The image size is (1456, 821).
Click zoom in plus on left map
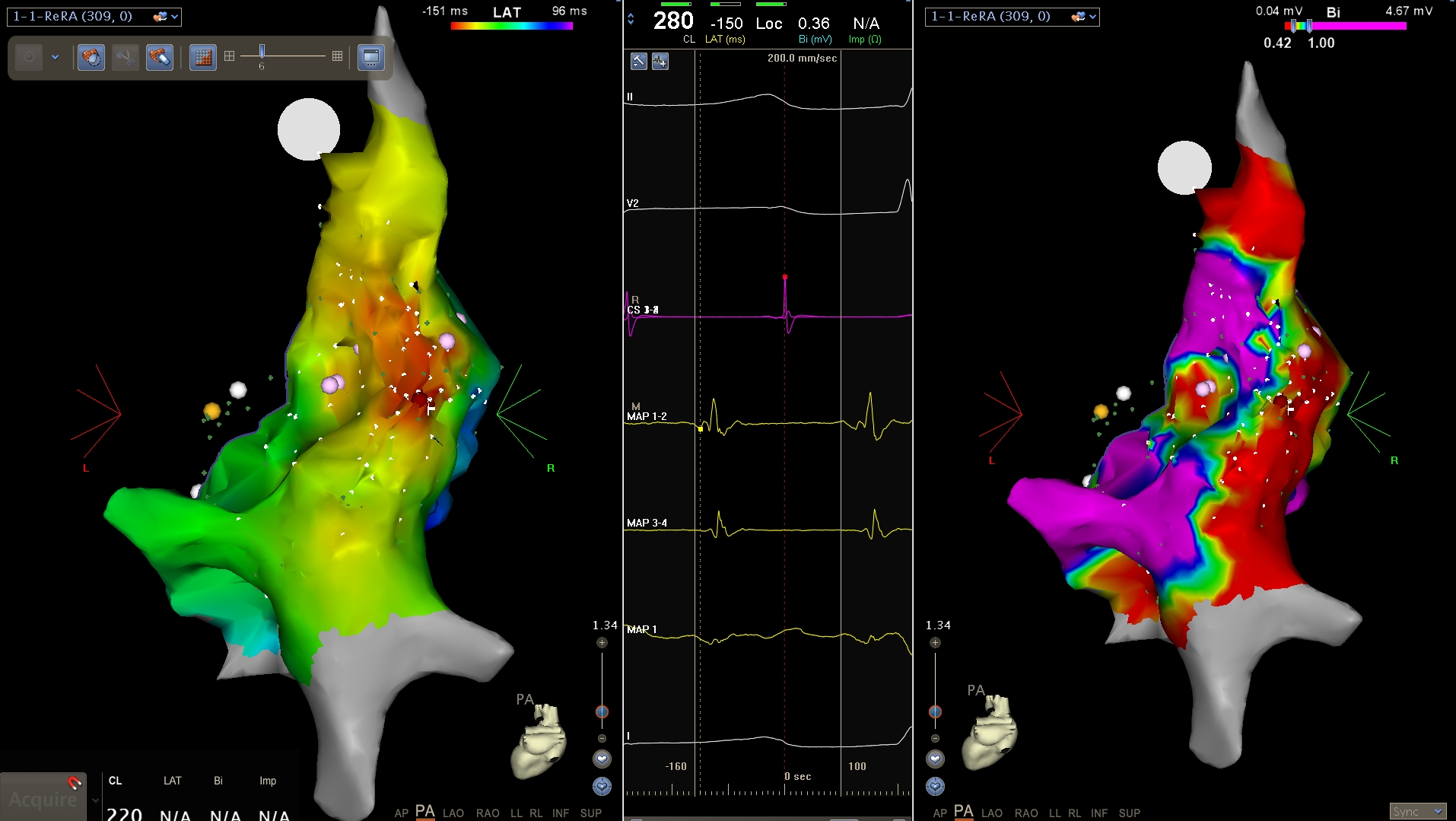(602, 643)
